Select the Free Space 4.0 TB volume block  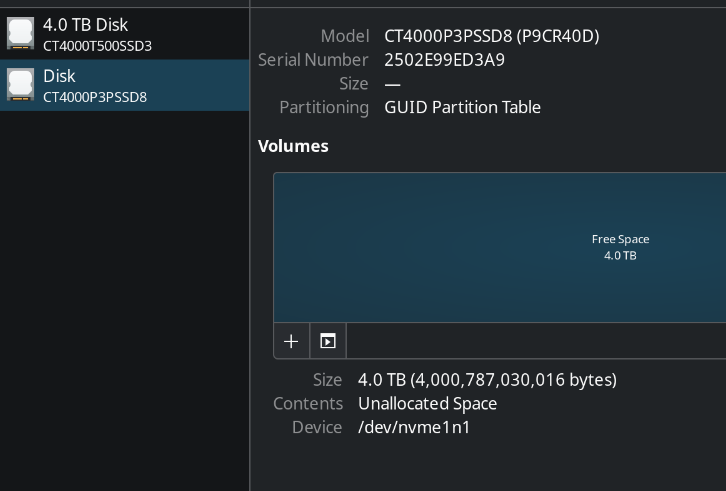[x=450, y=247]
